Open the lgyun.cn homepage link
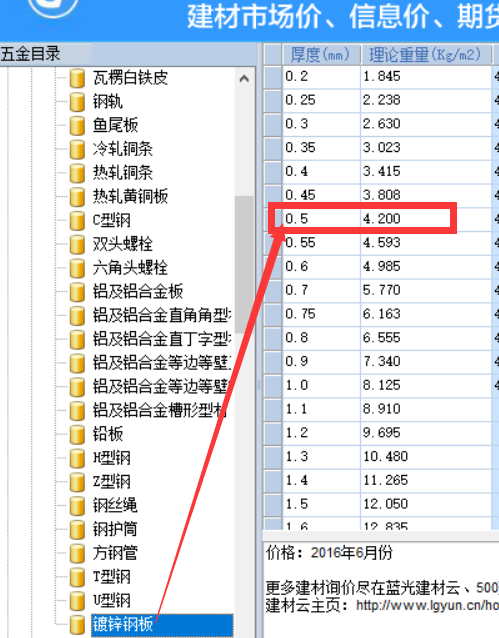499x638 pixels. (427, 605)
